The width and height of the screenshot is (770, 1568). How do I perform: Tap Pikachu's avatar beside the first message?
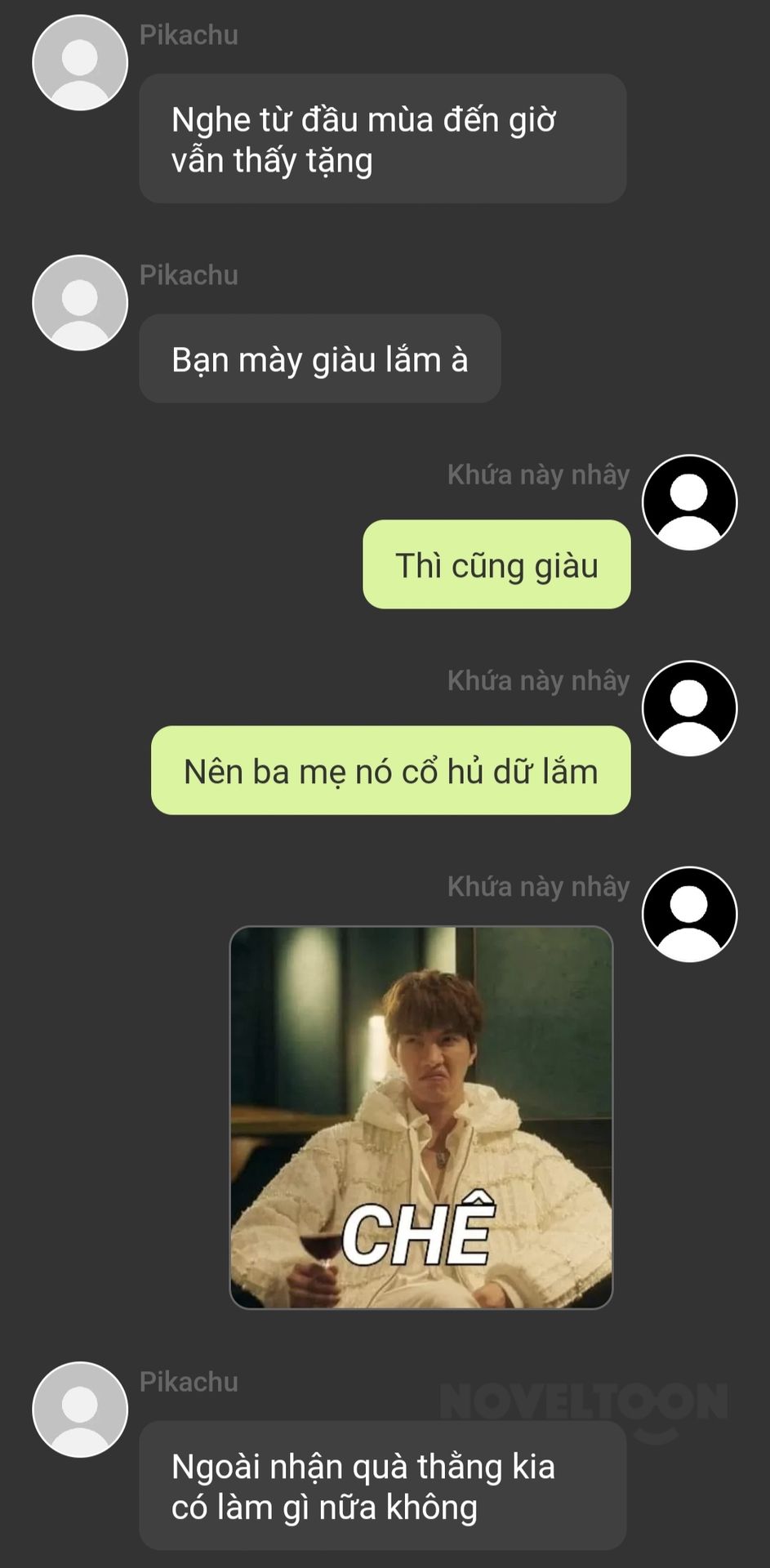80,63
